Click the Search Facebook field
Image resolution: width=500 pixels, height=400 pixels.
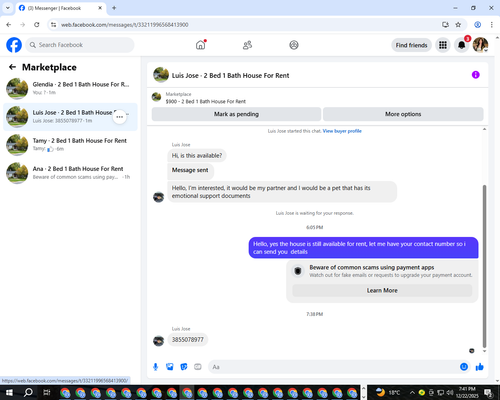pyautogui.click(x=80, y=45)
